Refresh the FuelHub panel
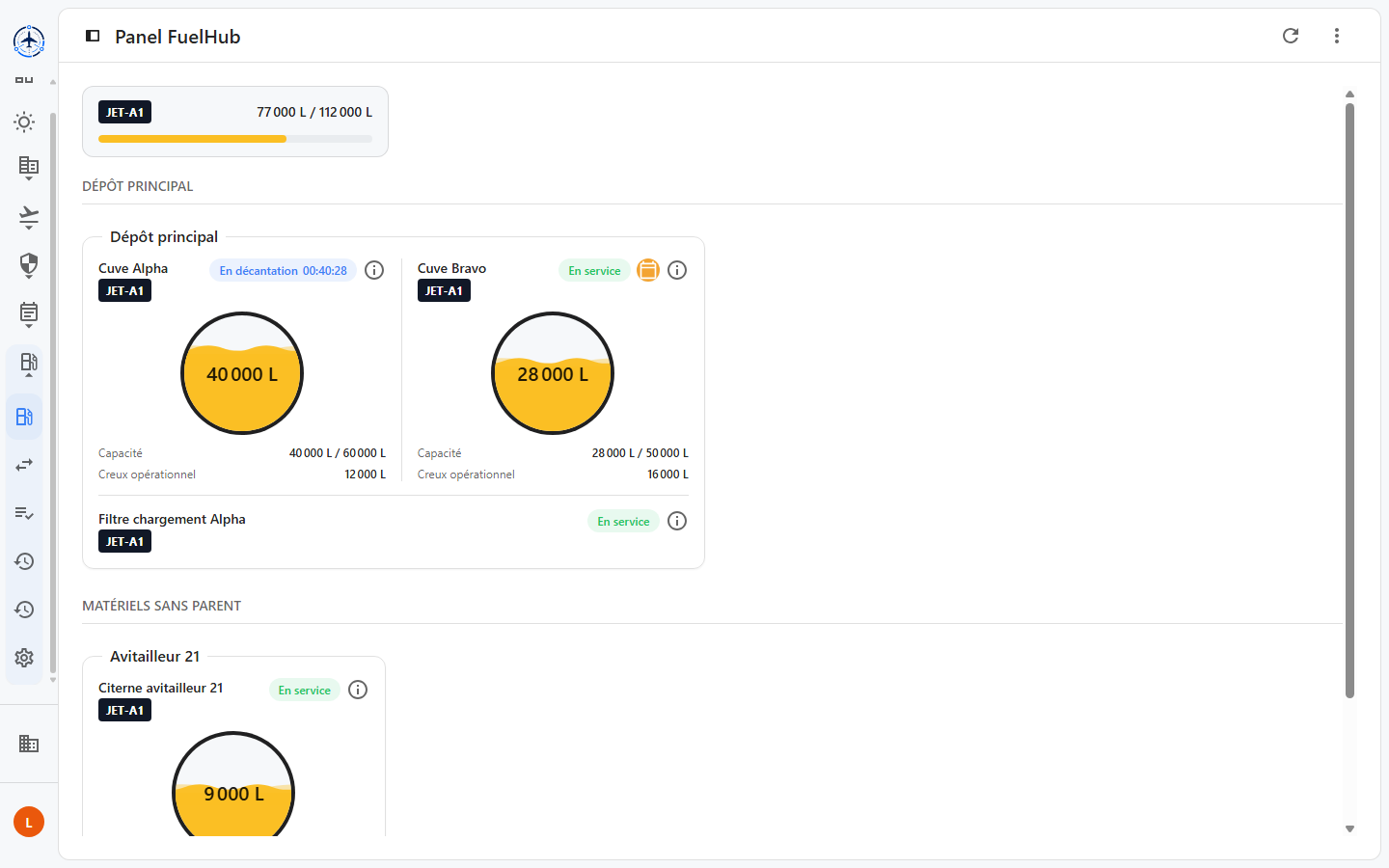This screenshot has height=868, width=1389. tap(1291, 36)
